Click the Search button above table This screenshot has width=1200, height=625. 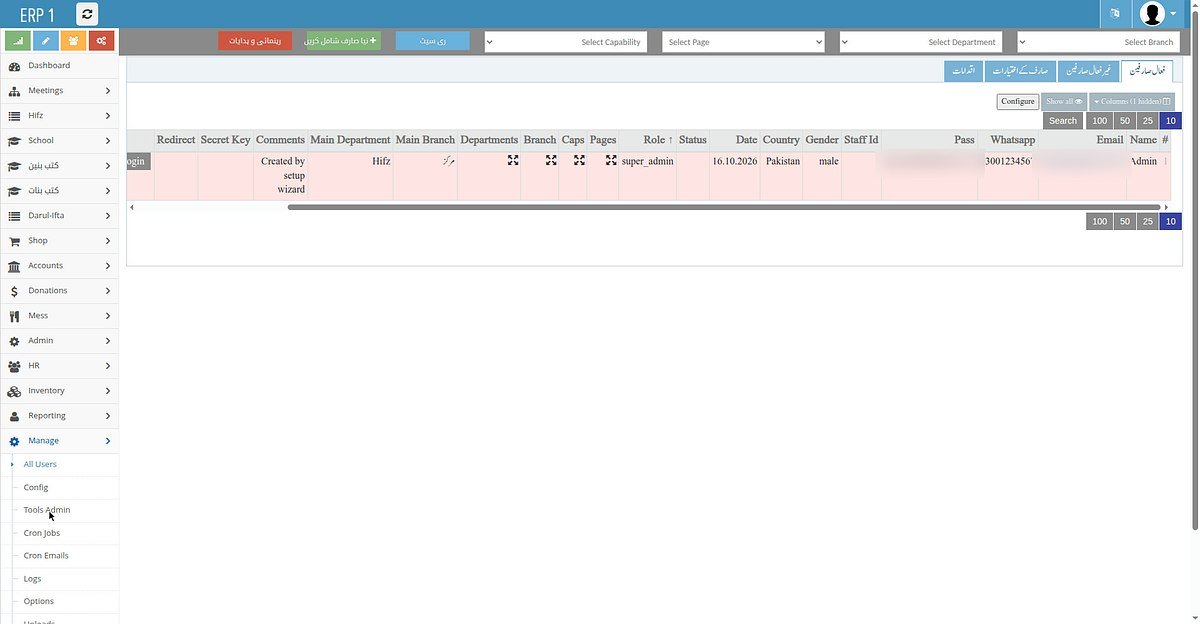1063,120
